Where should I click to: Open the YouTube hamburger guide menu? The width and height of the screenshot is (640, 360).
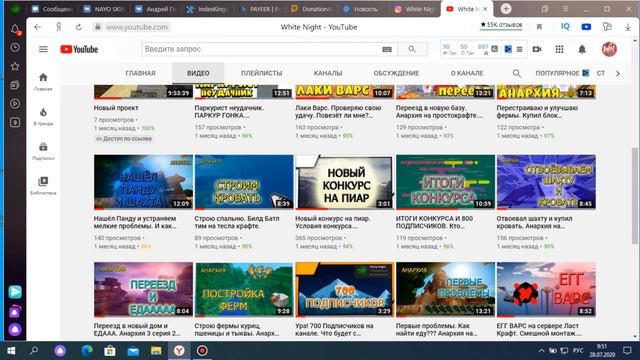pyautogui.click(x=43, y=49)
